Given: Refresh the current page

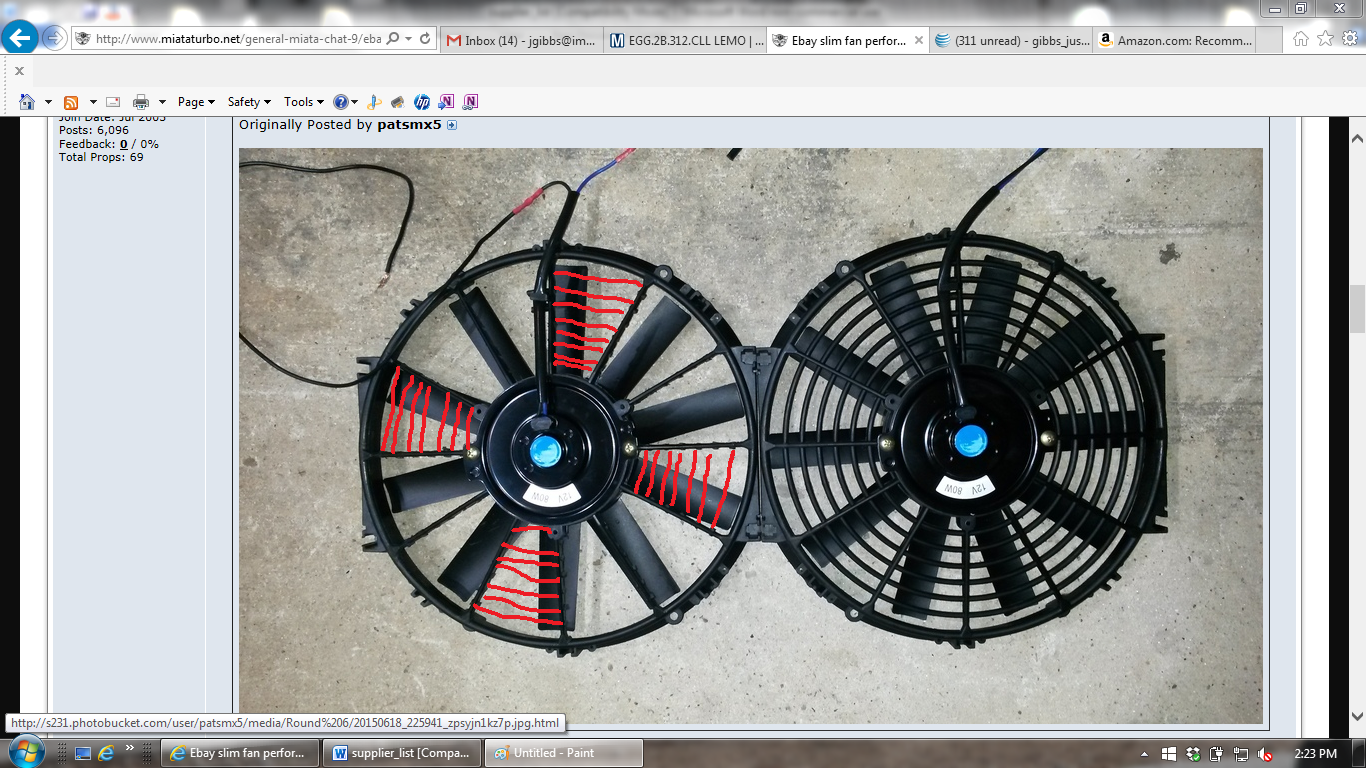Looking at the screenshot, I should pos(425,39).
